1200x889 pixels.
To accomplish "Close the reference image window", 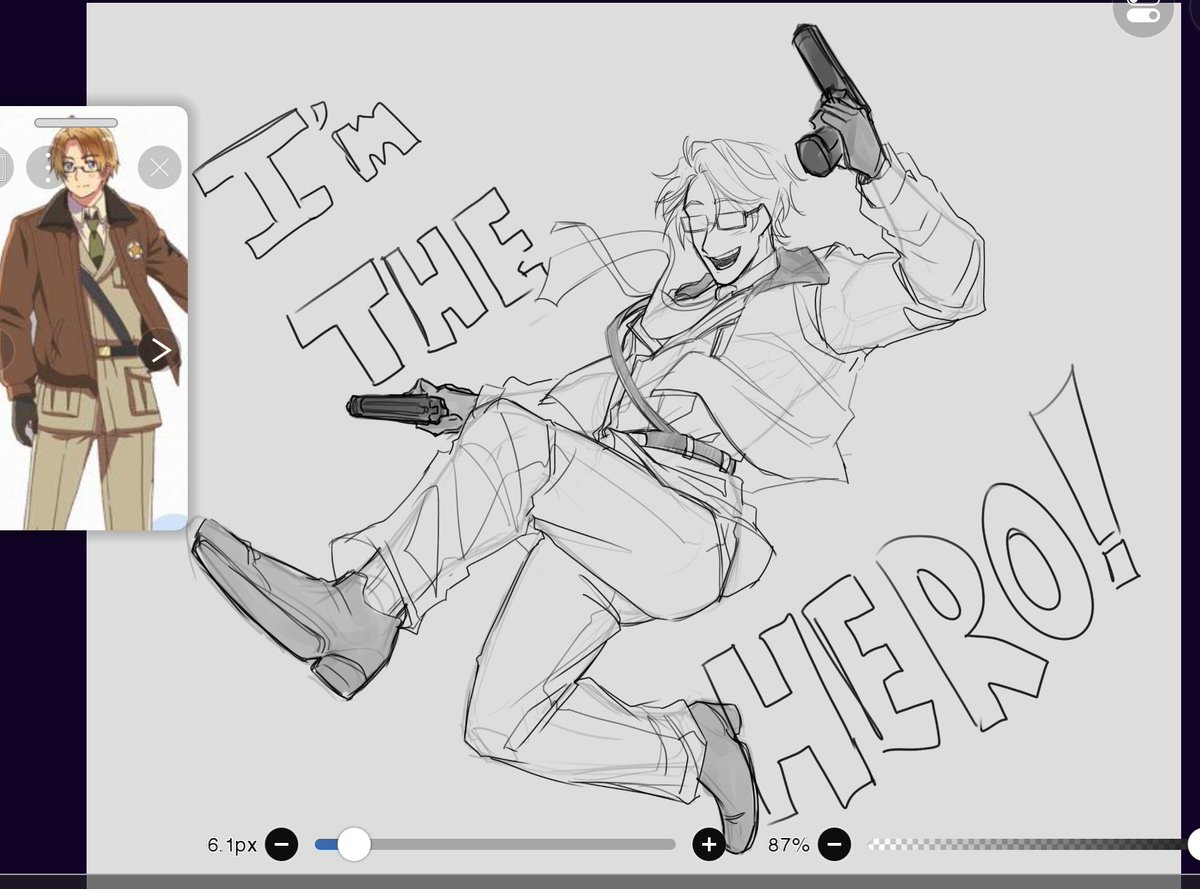I will (160, 167).
